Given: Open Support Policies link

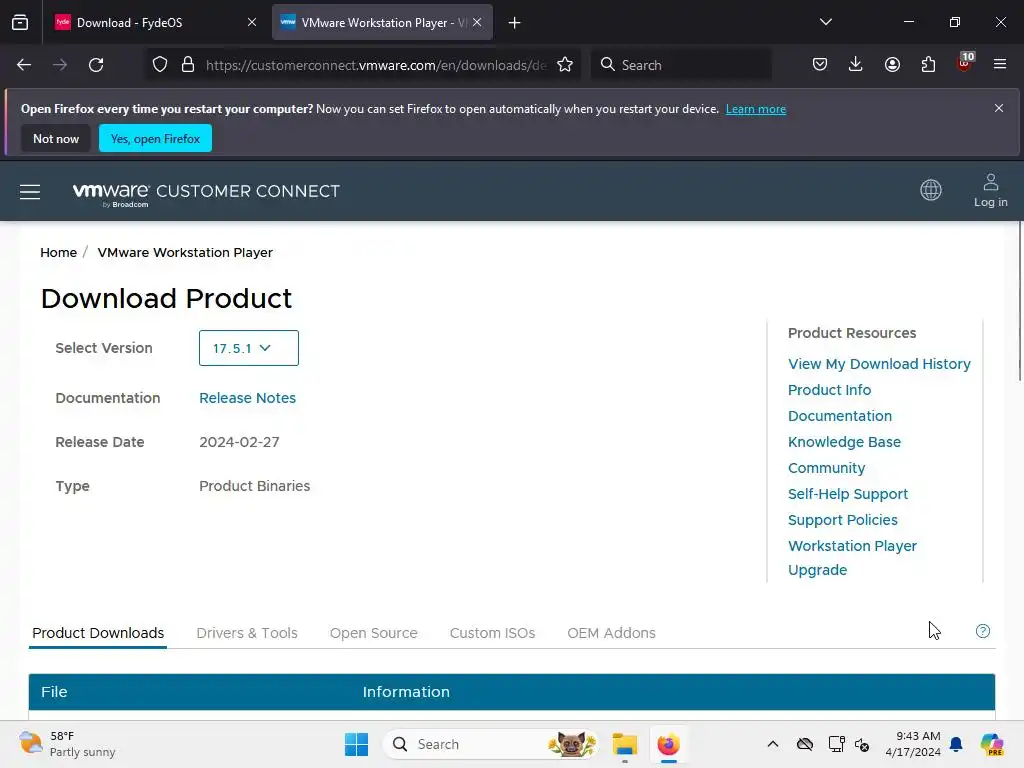Looking at the screenshot, I should click(x=842, y=520).
